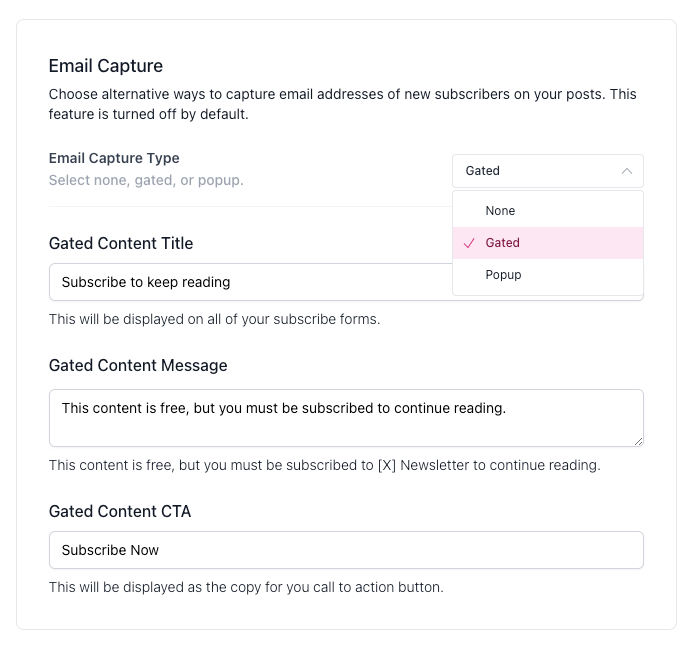This screenshot has height=650, width=695.
Task: Click the Gated Content Message label
Action: click(138, 365)
